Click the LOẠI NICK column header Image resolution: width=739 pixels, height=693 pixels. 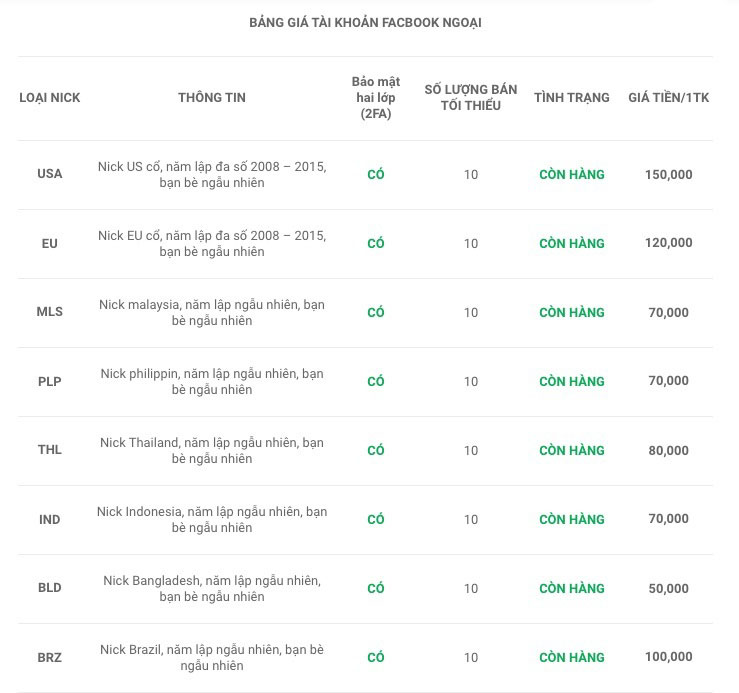(50, 98)
